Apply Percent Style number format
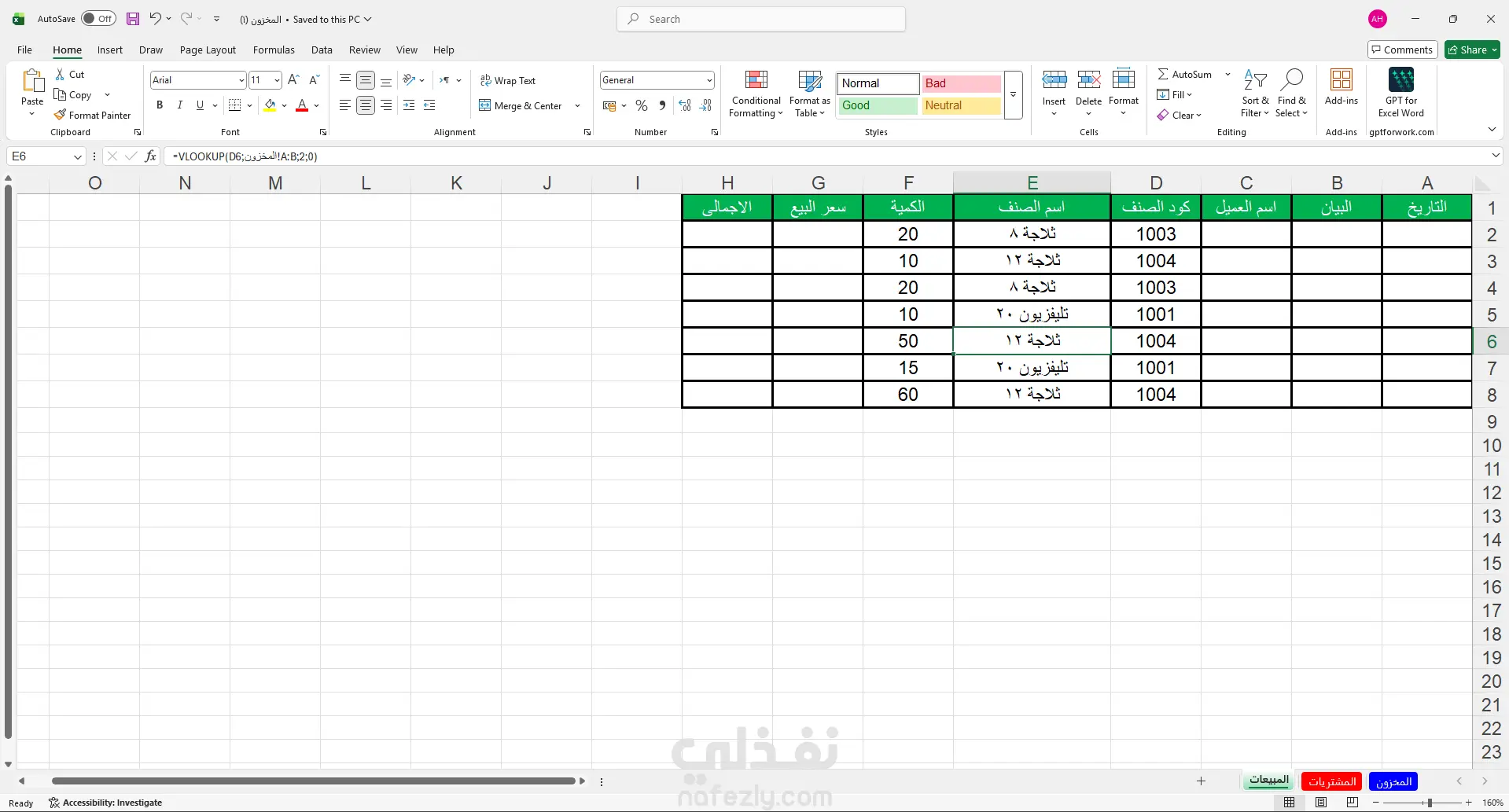The width and height of the screenshot is (1509, 812). pos(642,105)
